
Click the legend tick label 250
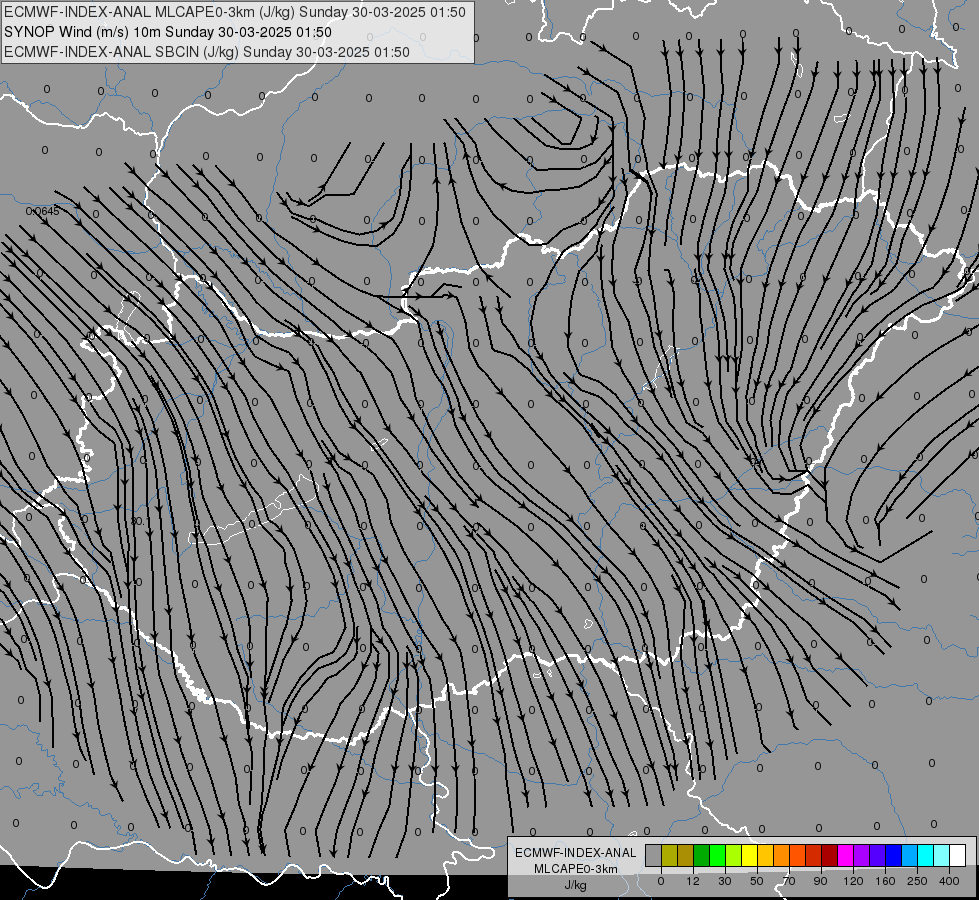click(917, 881)
